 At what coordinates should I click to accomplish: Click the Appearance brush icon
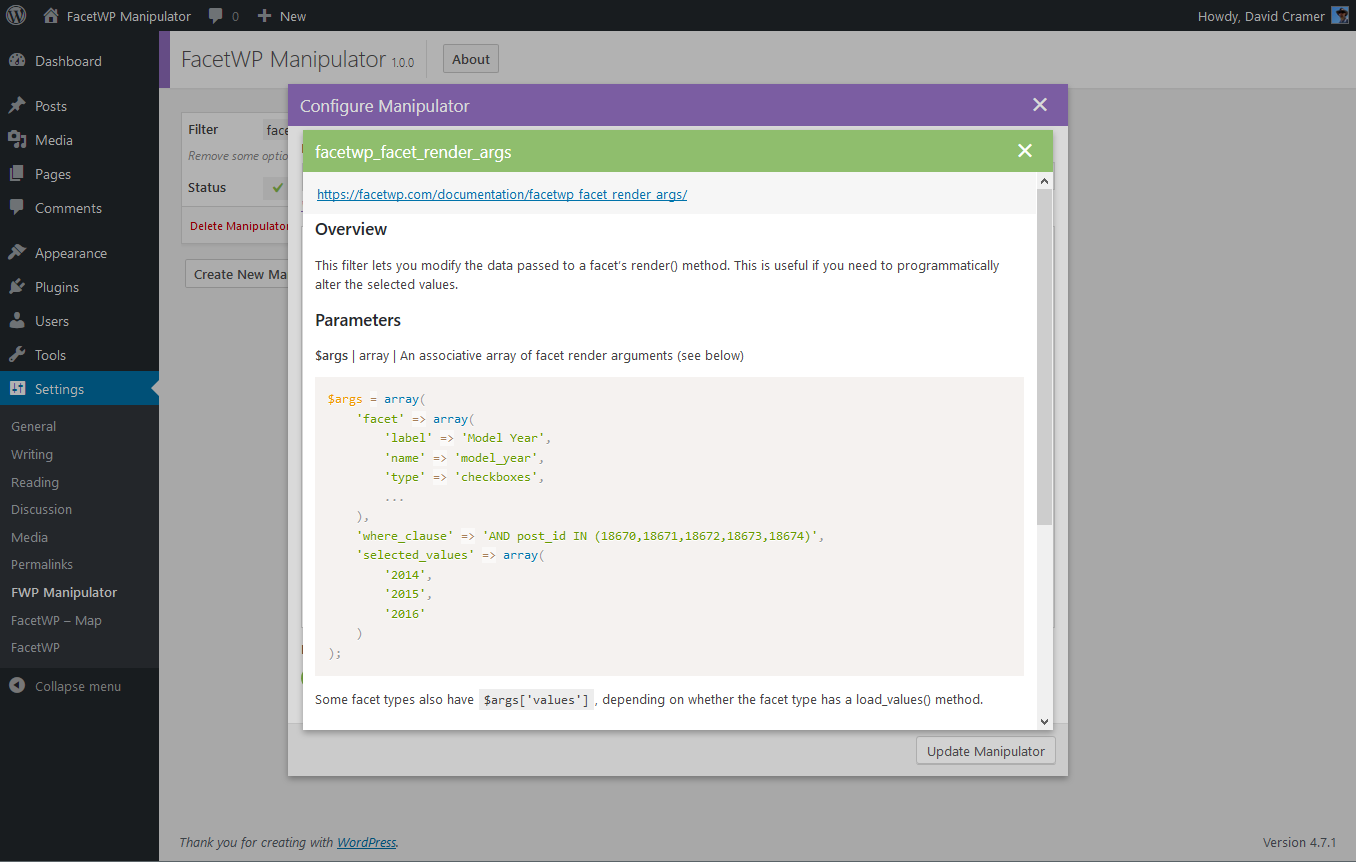(17, 253)
